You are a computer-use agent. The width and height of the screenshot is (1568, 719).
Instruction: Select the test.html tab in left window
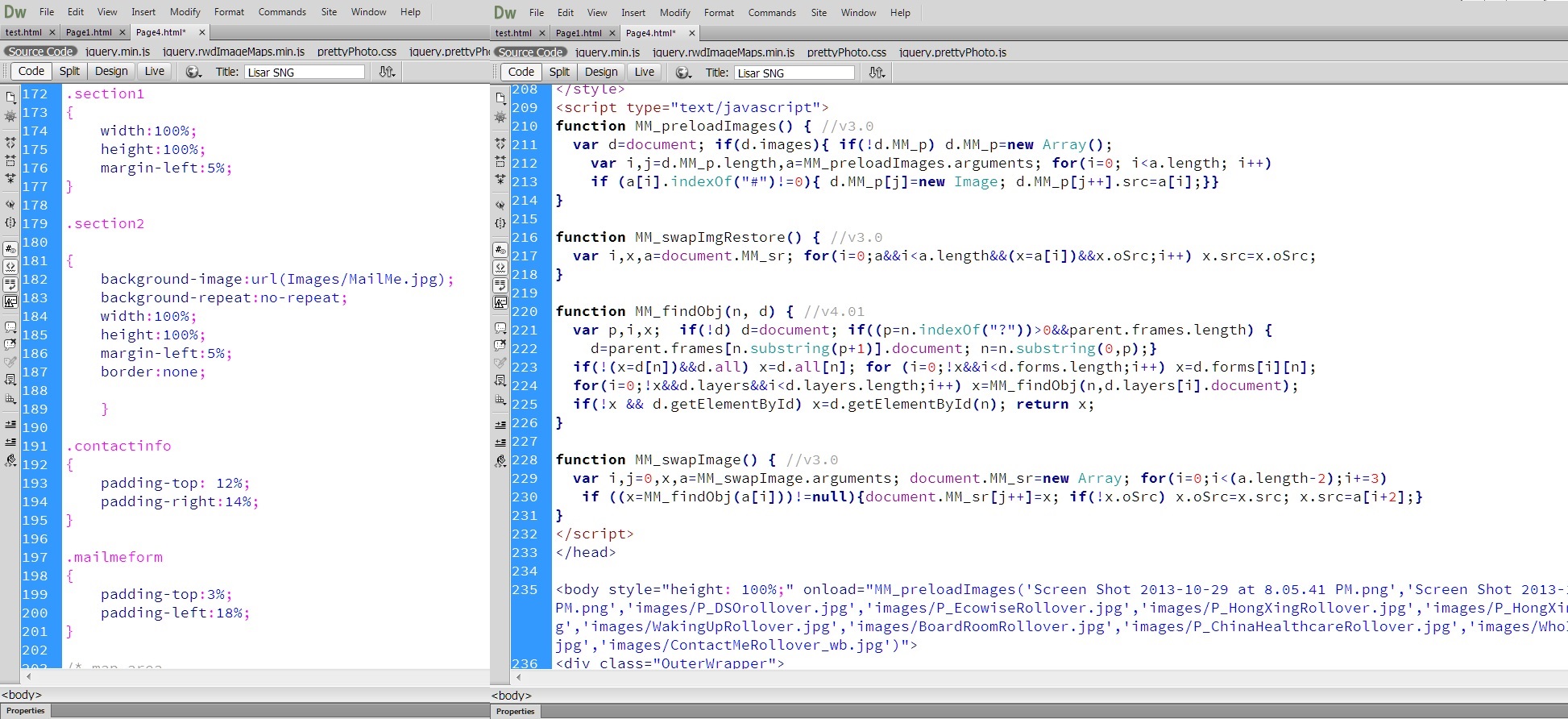[x=23, y=32]
